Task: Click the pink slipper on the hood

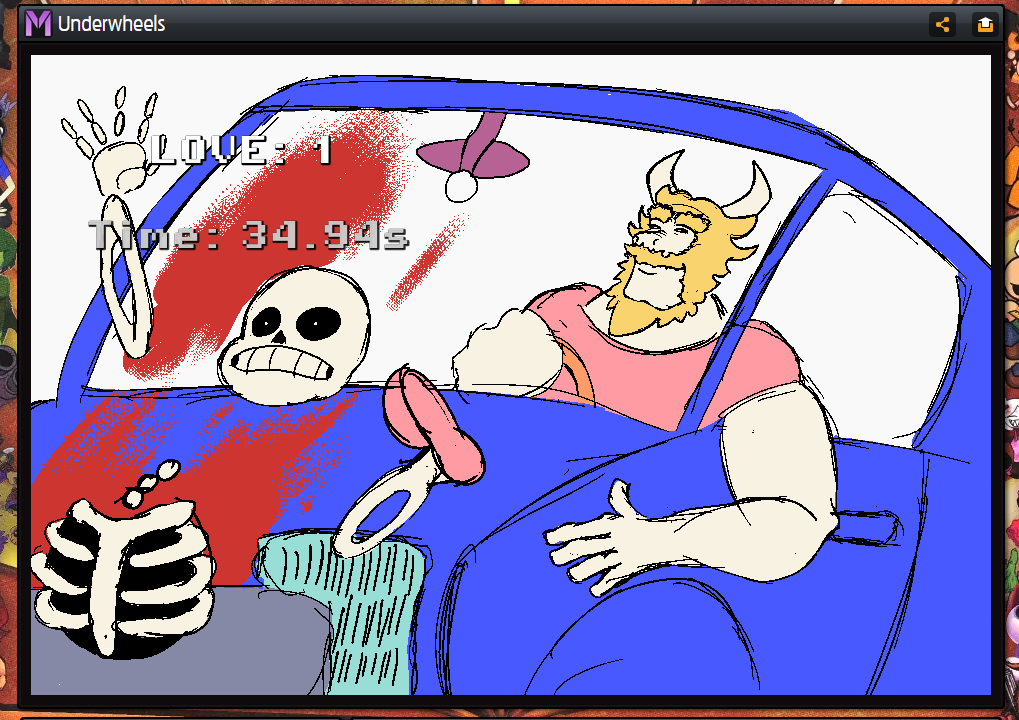Action: tap(432, 426)
